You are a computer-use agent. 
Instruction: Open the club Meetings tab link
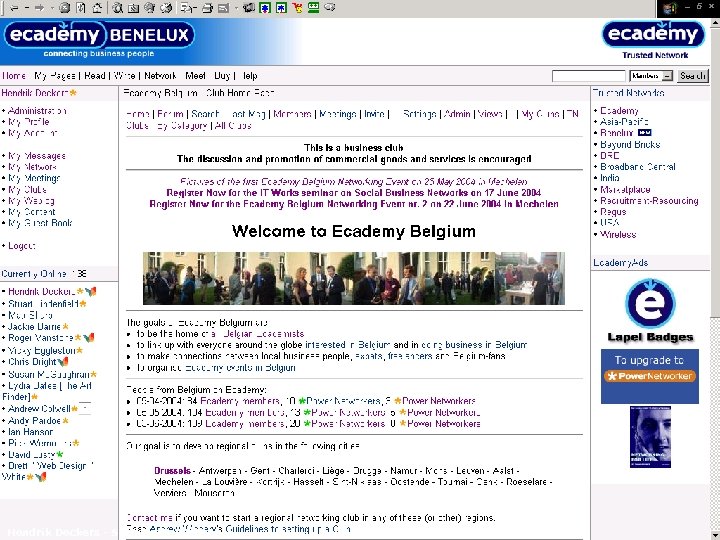pos(338,114)
